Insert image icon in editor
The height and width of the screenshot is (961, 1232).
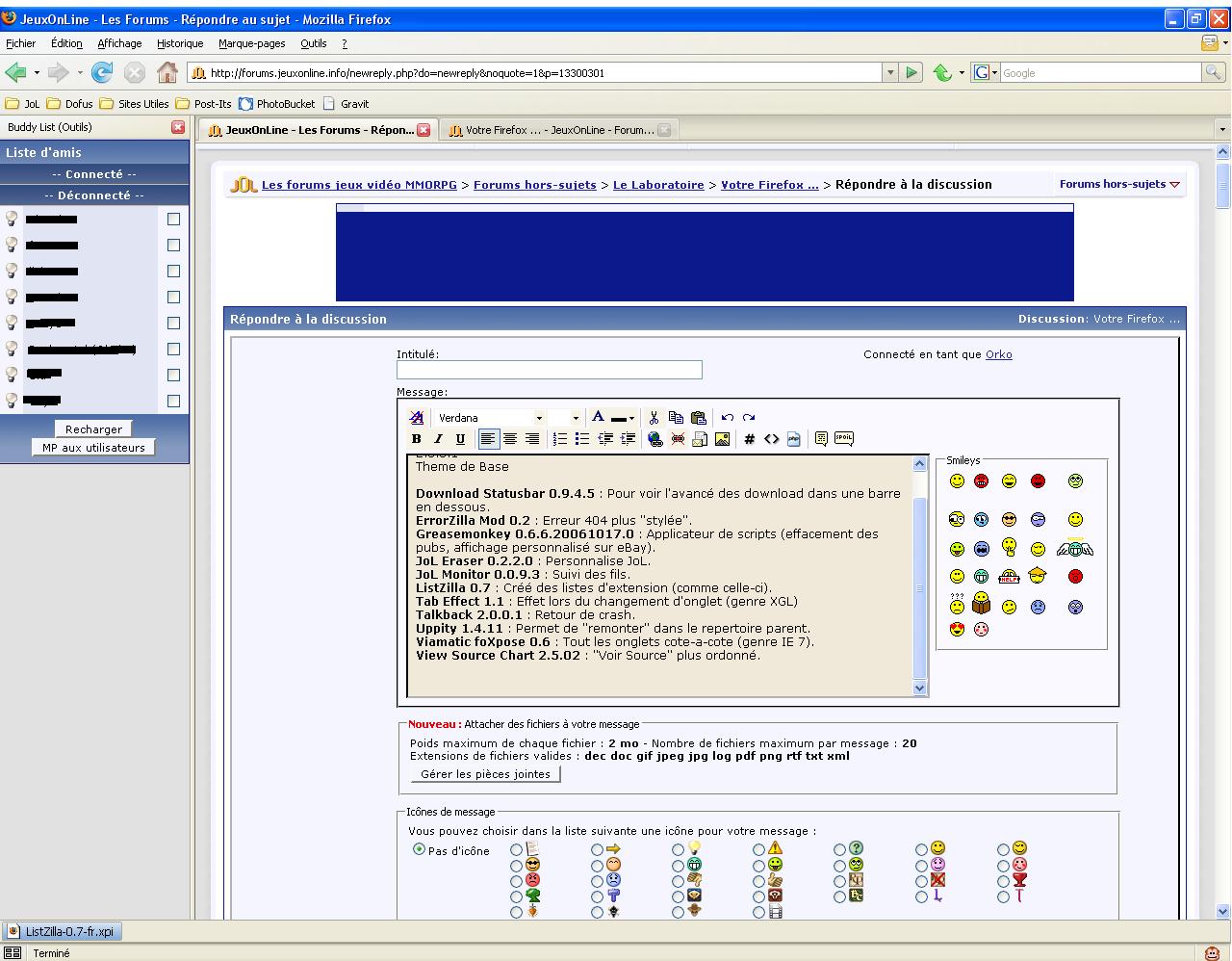tap(722, 439)
